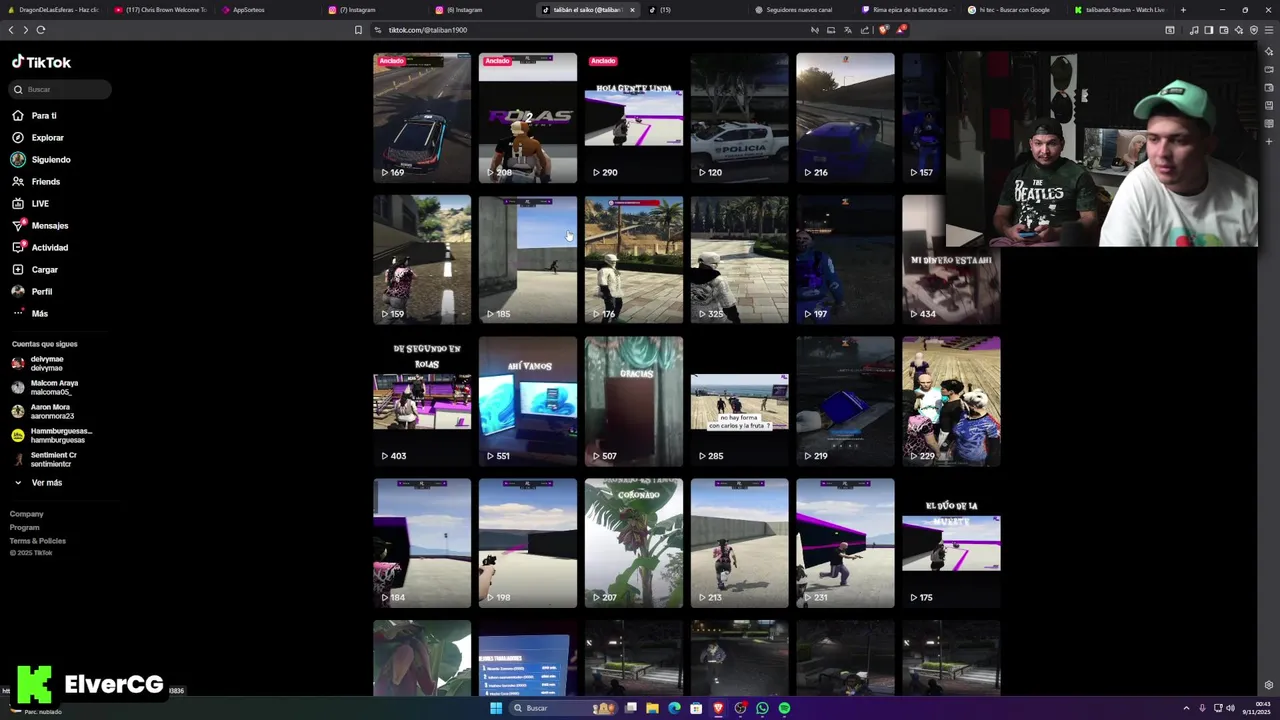Play AHÍ VAMOS video with 551 views
Screen dimensions: 1280x720
click(528, 402)
